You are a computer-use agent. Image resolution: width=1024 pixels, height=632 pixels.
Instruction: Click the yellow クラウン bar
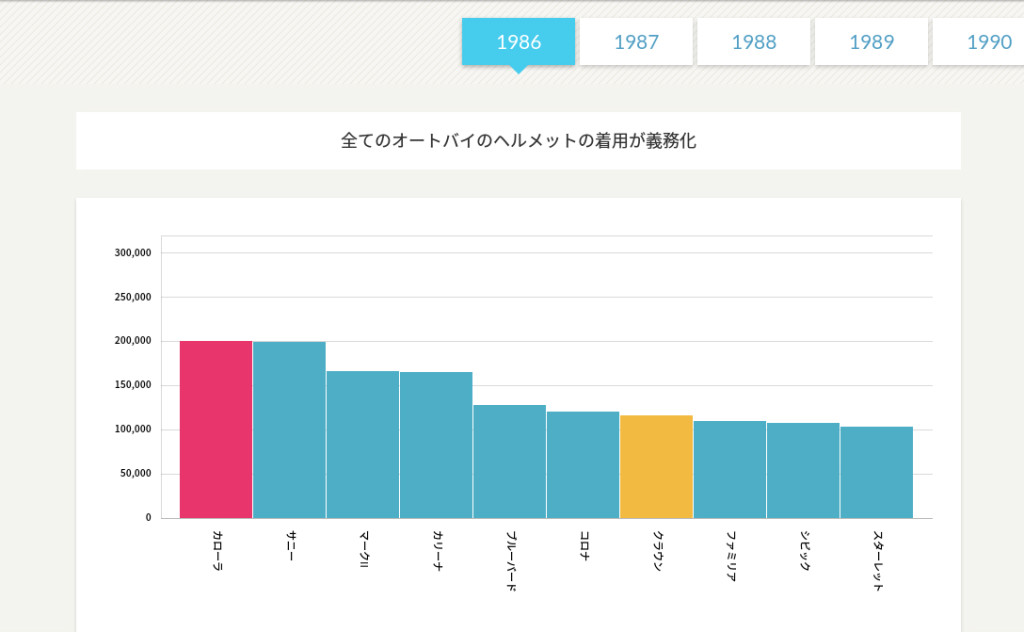coord(656,467)
